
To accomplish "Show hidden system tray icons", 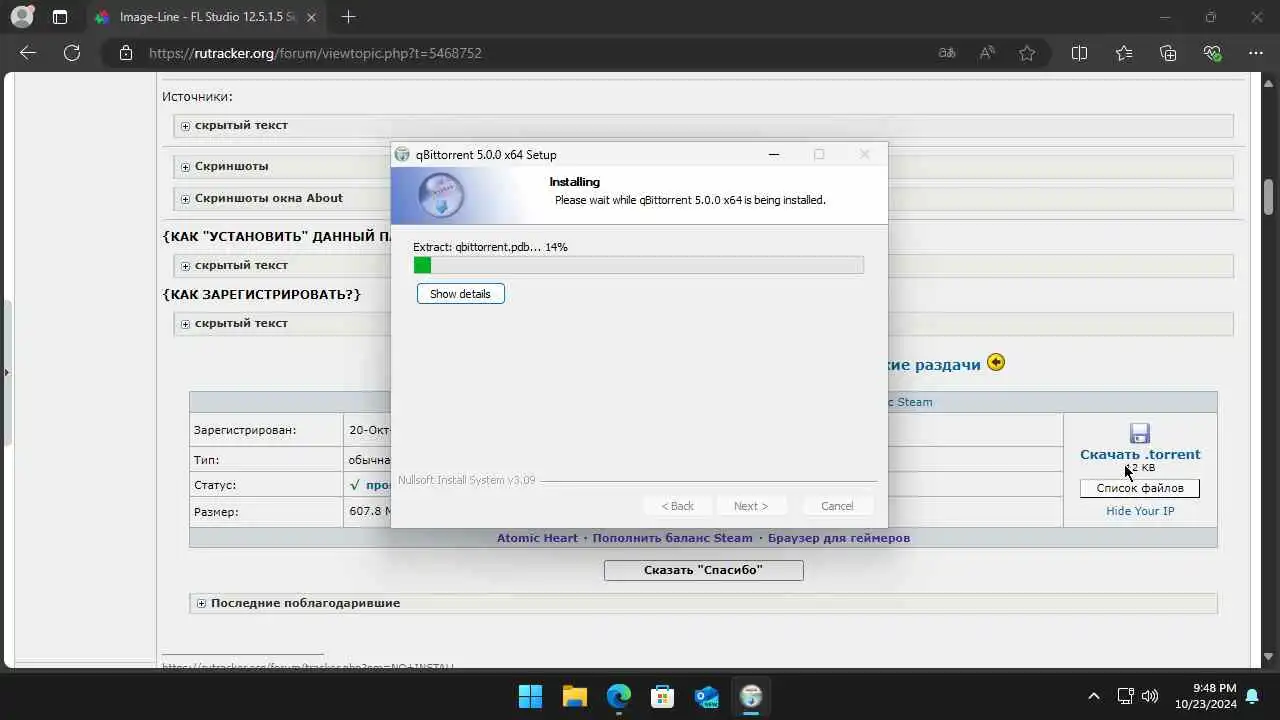I will pos(1094,696).
